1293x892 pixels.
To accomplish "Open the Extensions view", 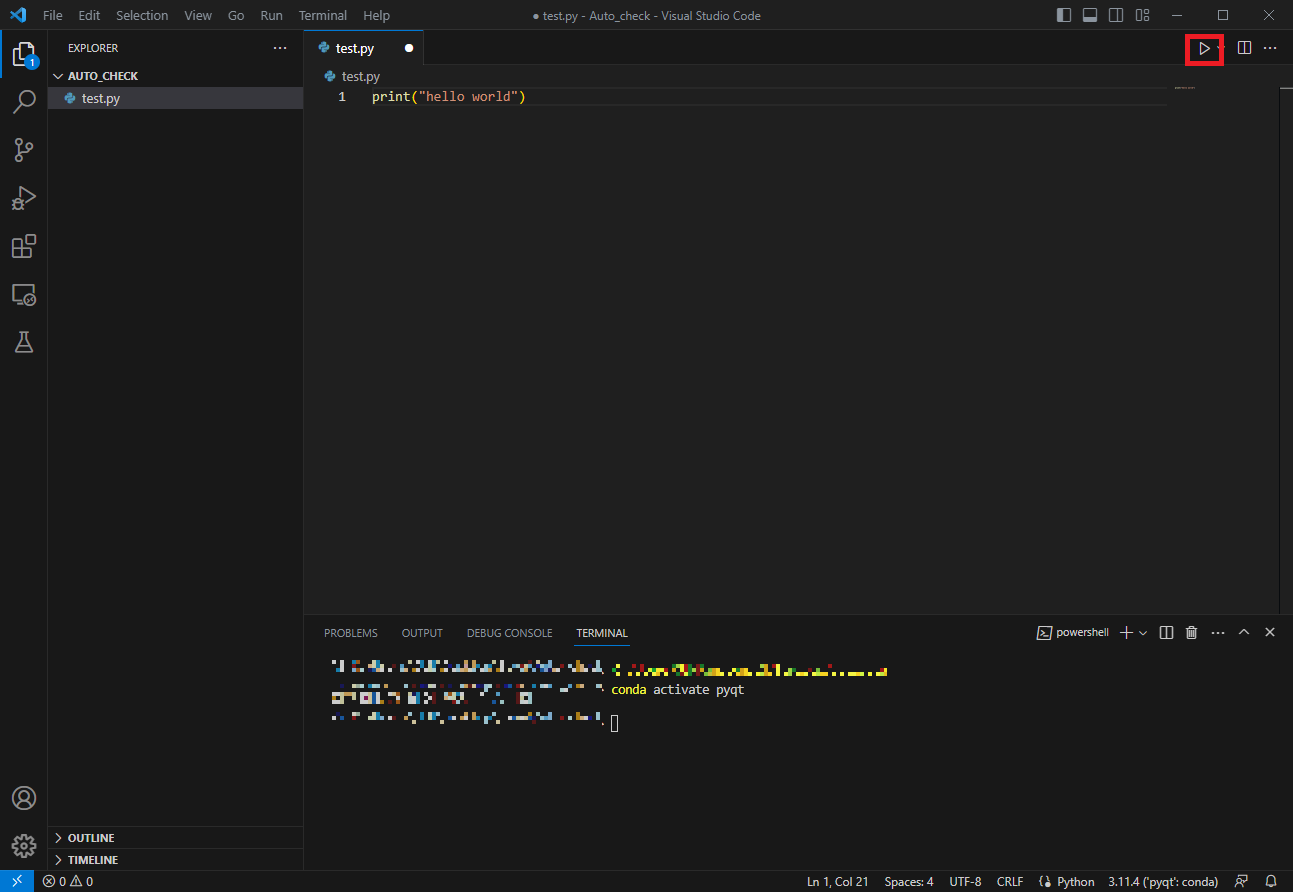I will coord(24,246).
